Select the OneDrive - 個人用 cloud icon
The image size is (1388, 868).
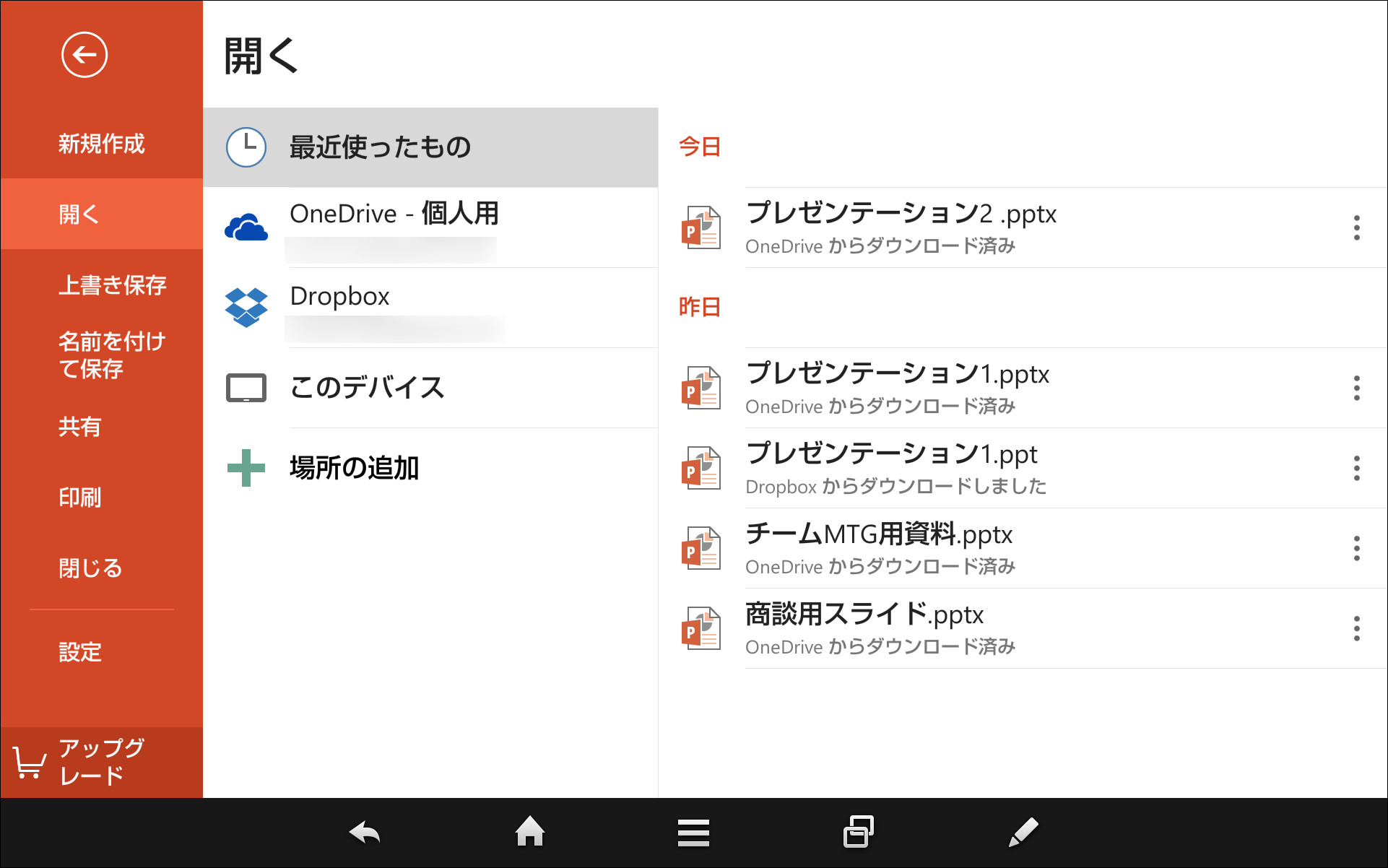pos(246,226)
